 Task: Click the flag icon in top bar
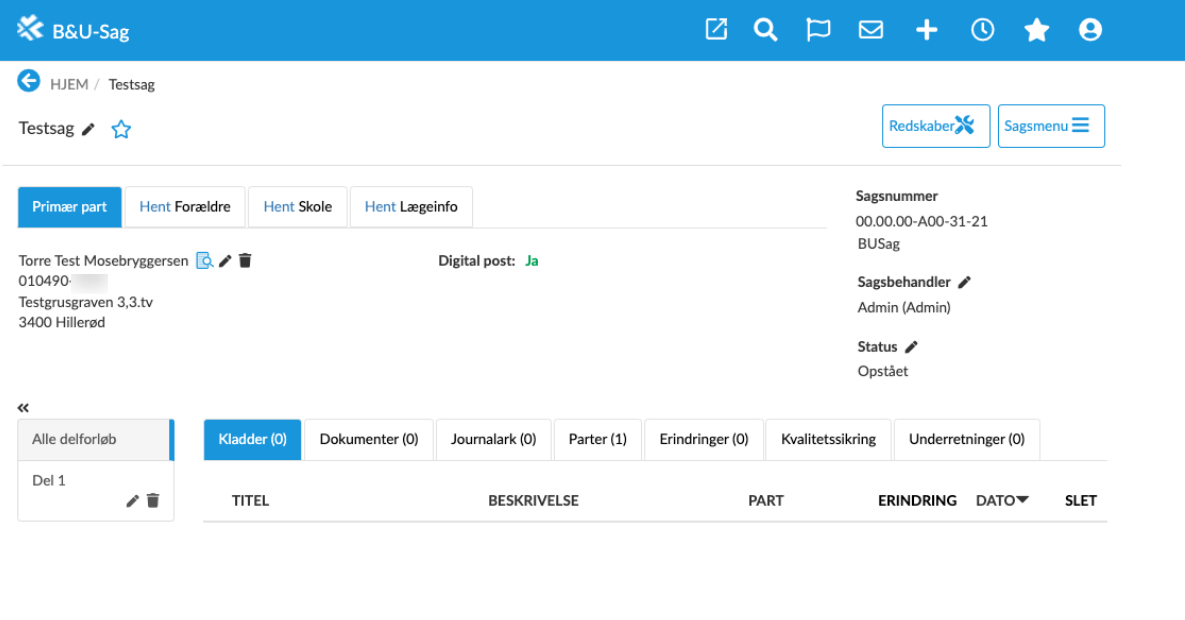[x=818, y=30]
